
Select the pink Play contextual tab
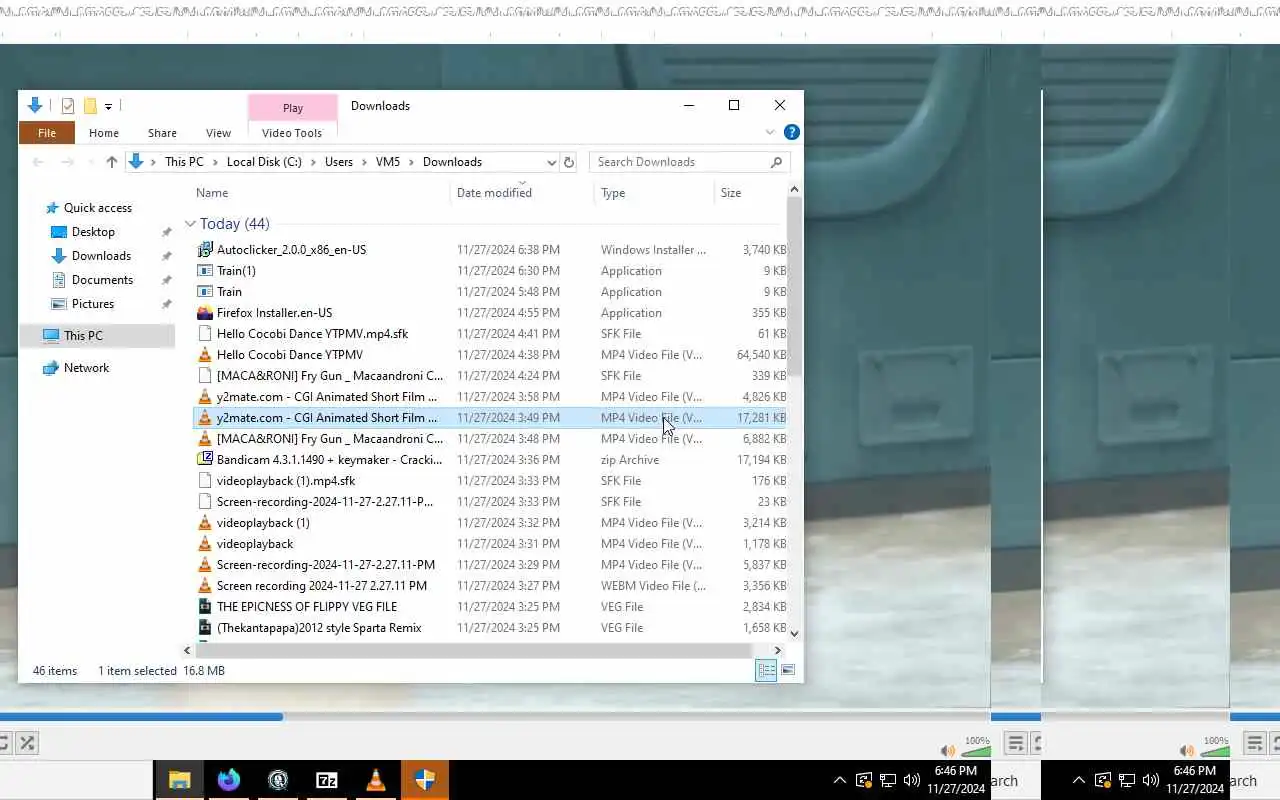pyautogui.click(x=293, y=108)
